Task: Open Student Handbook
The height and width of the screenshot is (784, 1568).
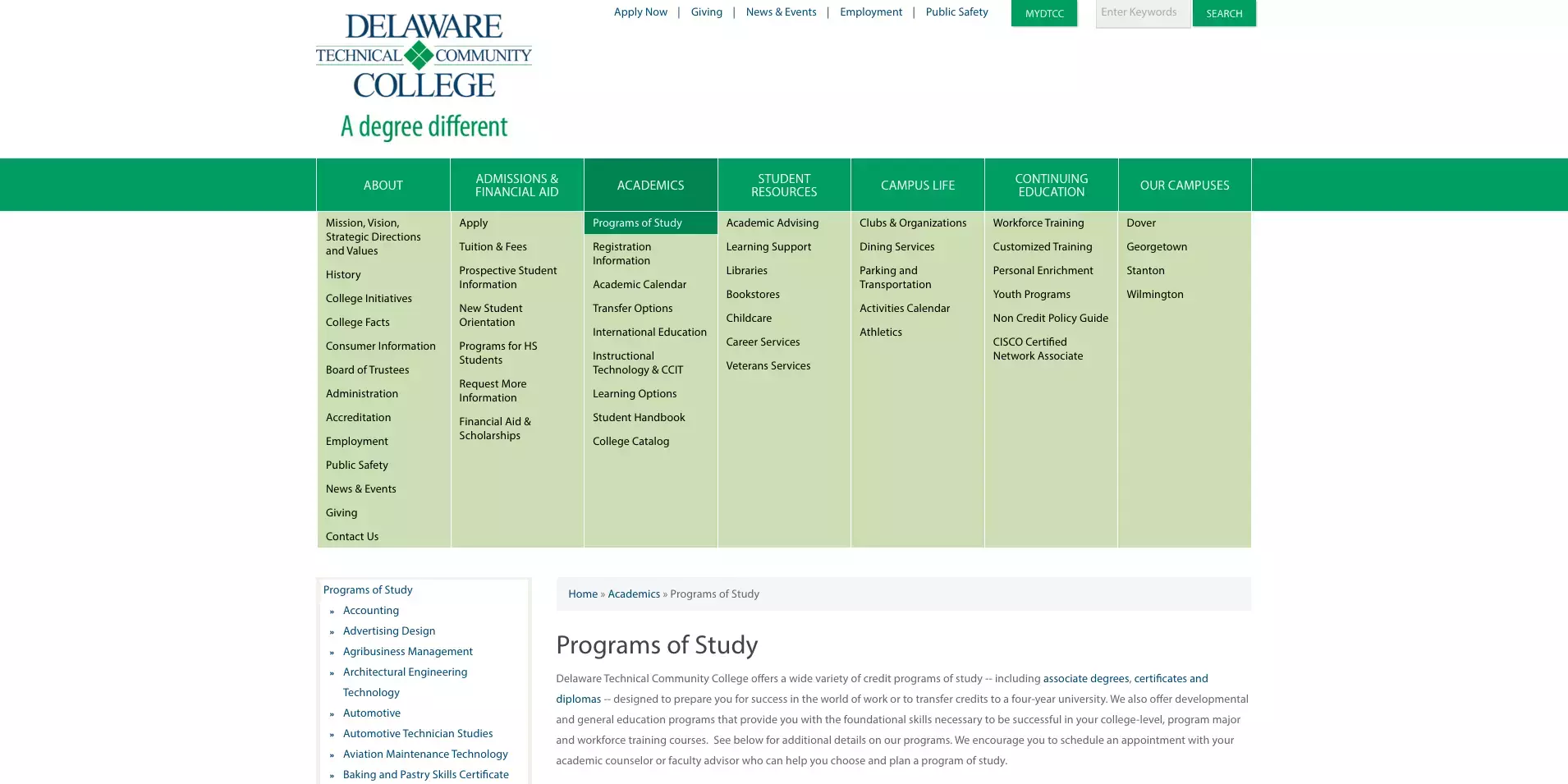Action: [639, 417]
